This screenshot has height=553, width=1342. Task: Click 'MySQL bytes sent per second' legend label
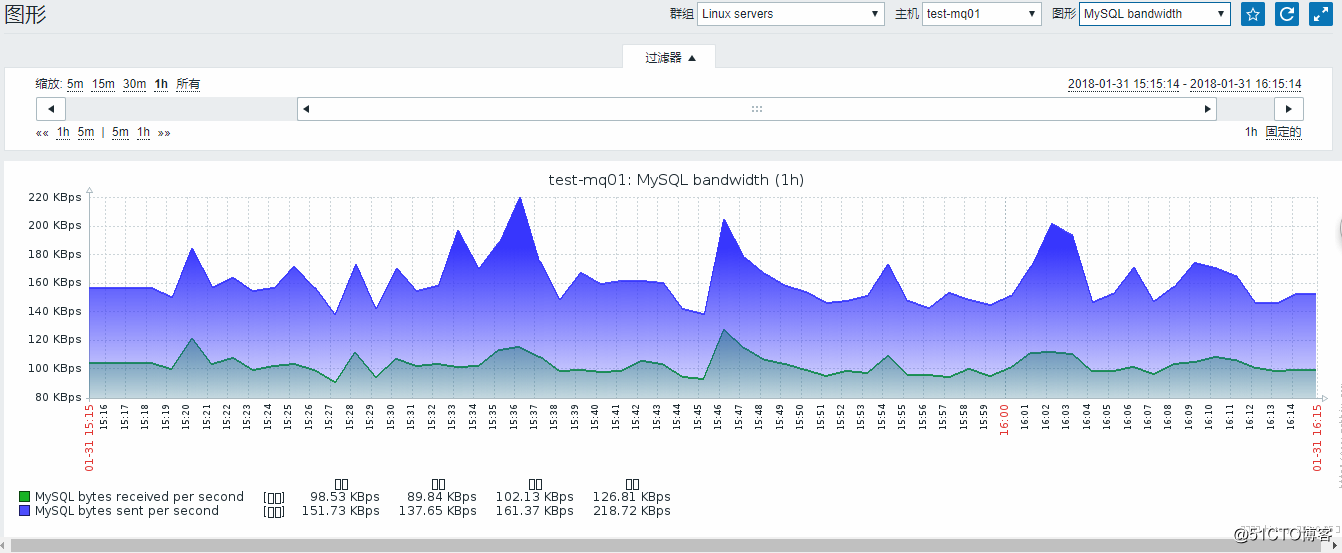[127, 511]
